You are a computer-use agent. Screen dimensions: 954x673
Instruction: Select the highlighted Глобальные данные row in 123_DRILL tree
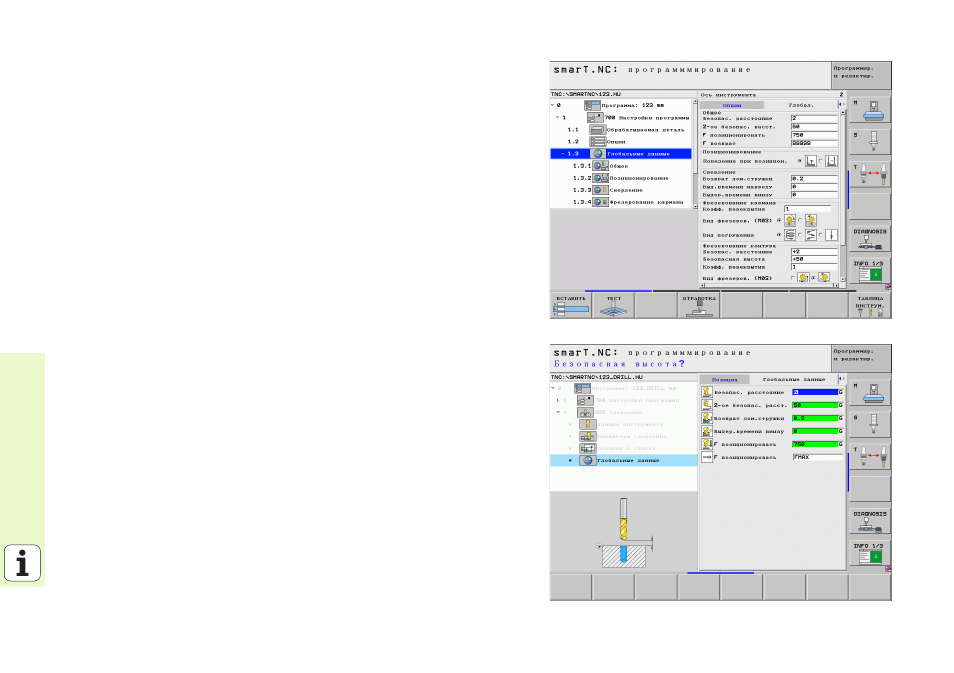click(x=624, y=460)
